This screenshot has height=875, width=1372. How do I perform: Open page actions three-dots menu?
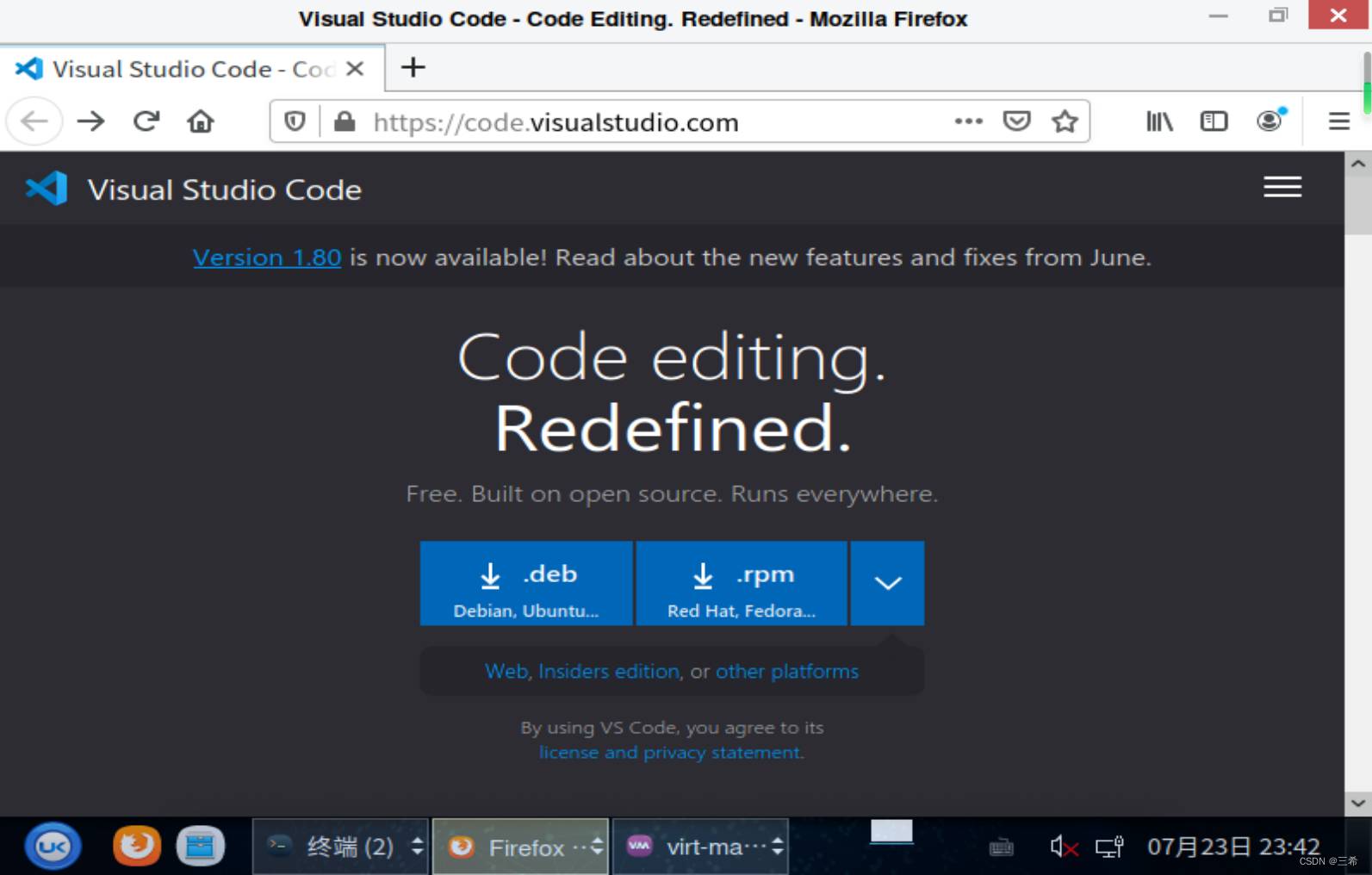coord(968,121)
